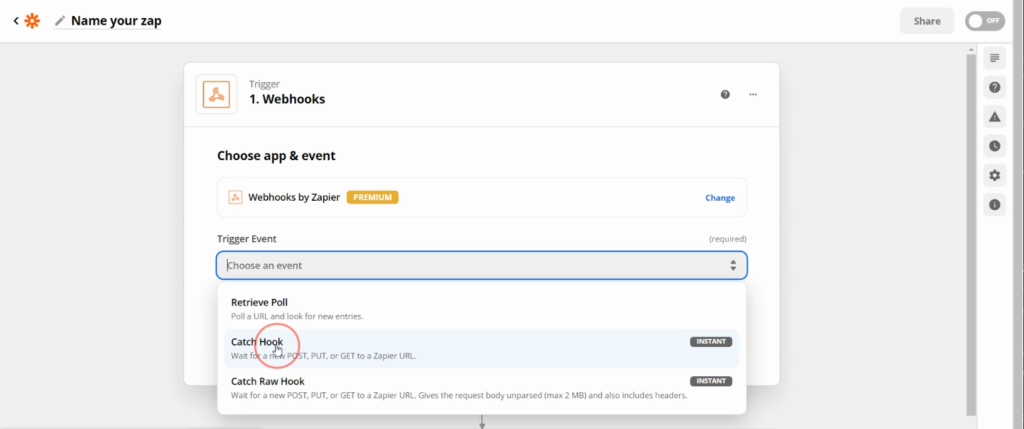The width and height of the screenshot is (1024, 429).
Task: Open the trigger step three-dots menu
Action: pos(753,95)
